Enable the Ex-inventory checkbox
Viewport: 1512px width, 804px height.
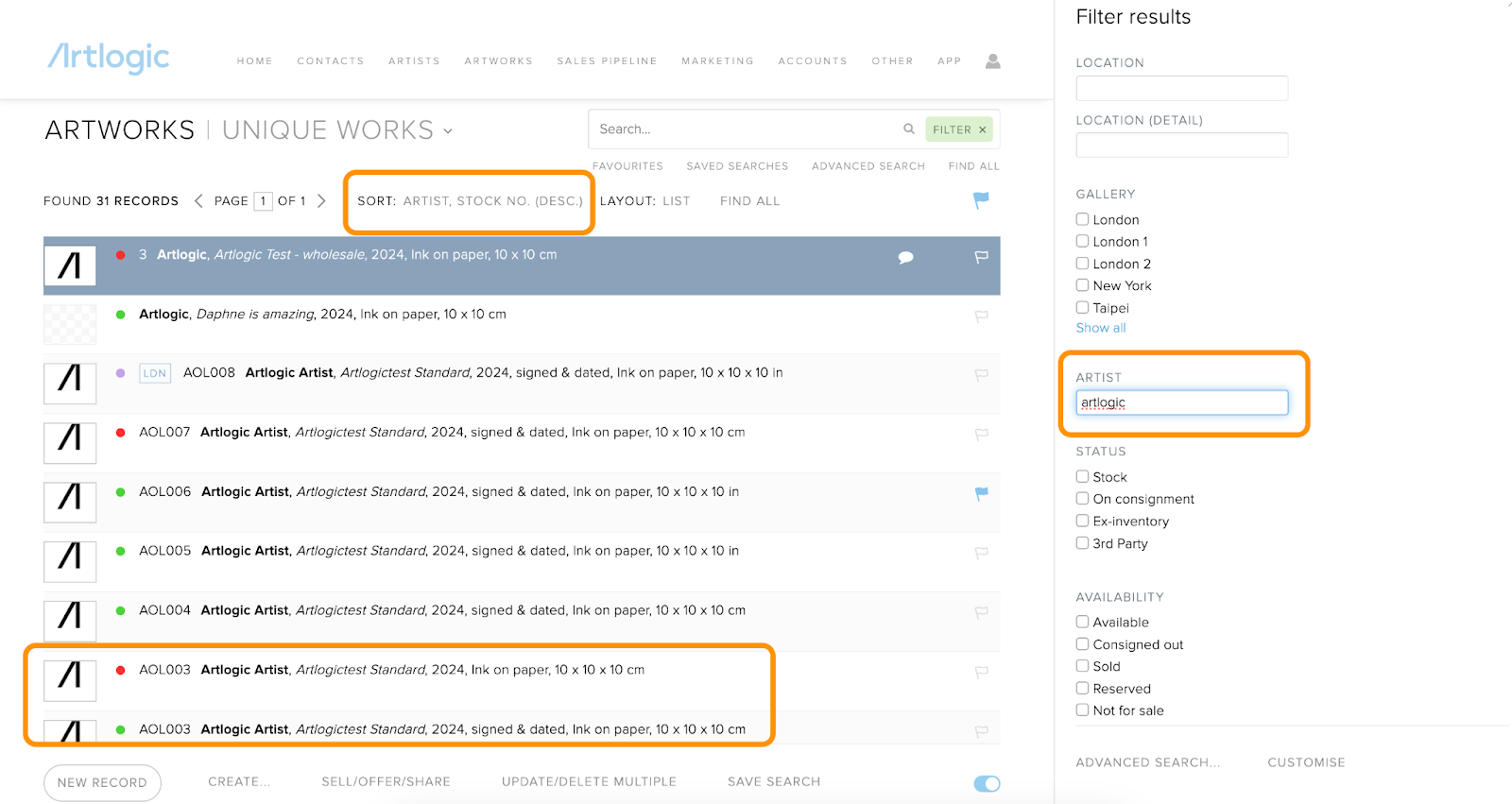[1082, 521]
